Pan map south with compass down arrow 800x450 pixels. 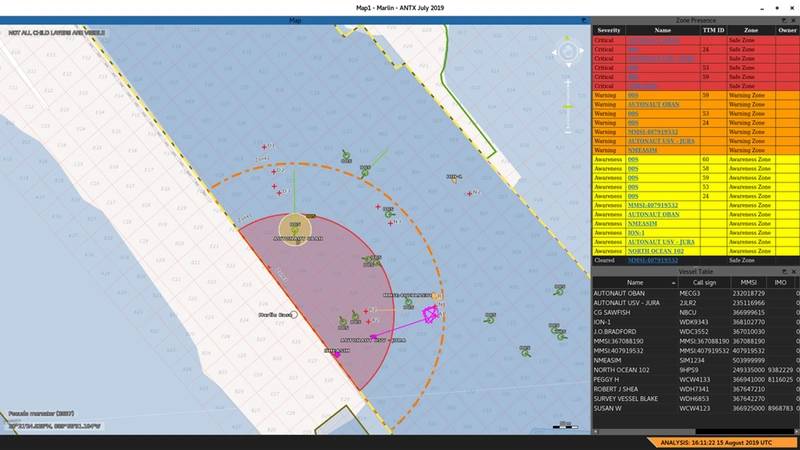[568, 65]
